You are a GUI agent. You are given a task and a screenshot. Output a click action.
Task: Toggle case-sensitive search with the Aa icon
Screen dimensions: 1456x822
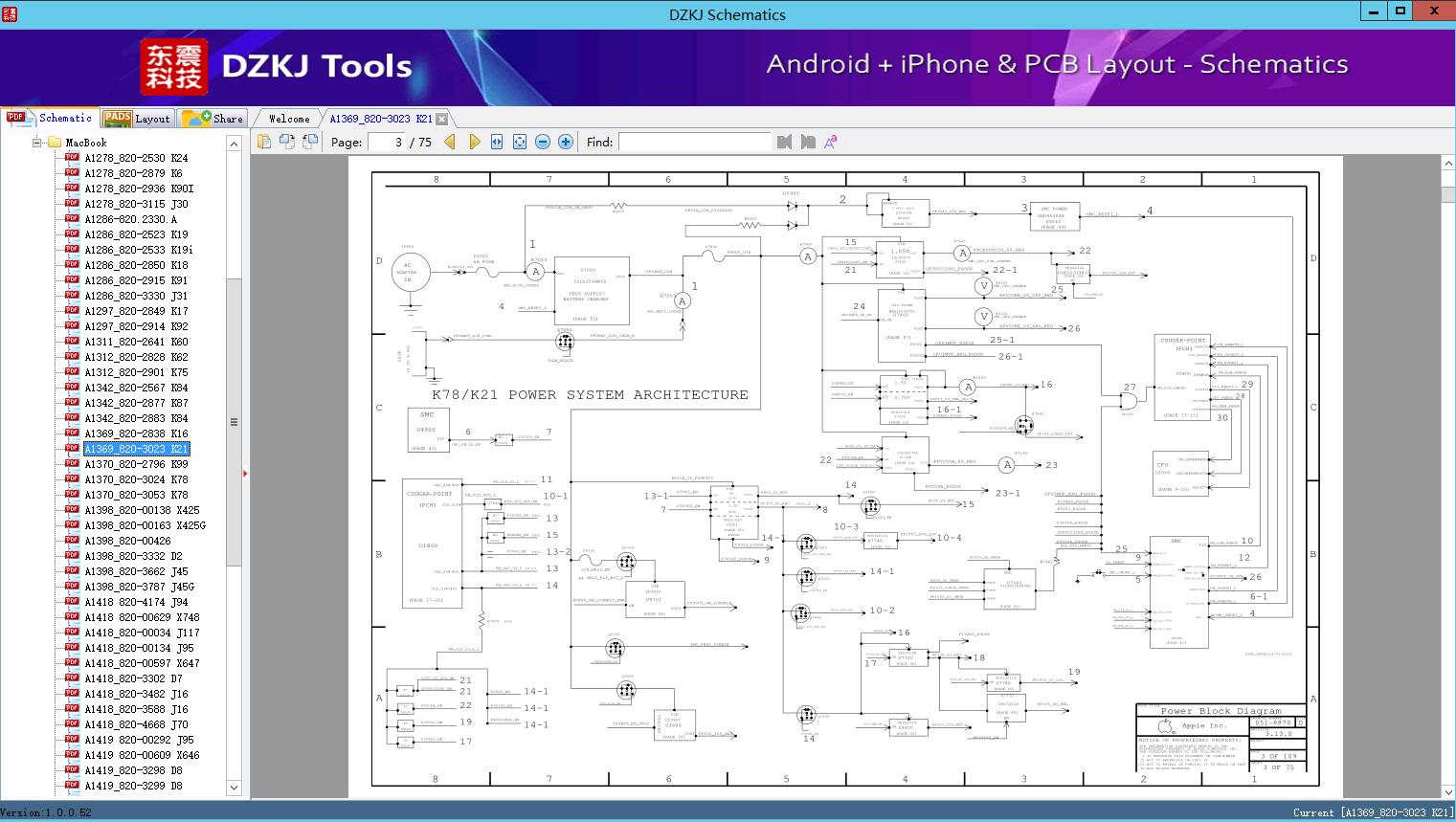tap(829, 141)
